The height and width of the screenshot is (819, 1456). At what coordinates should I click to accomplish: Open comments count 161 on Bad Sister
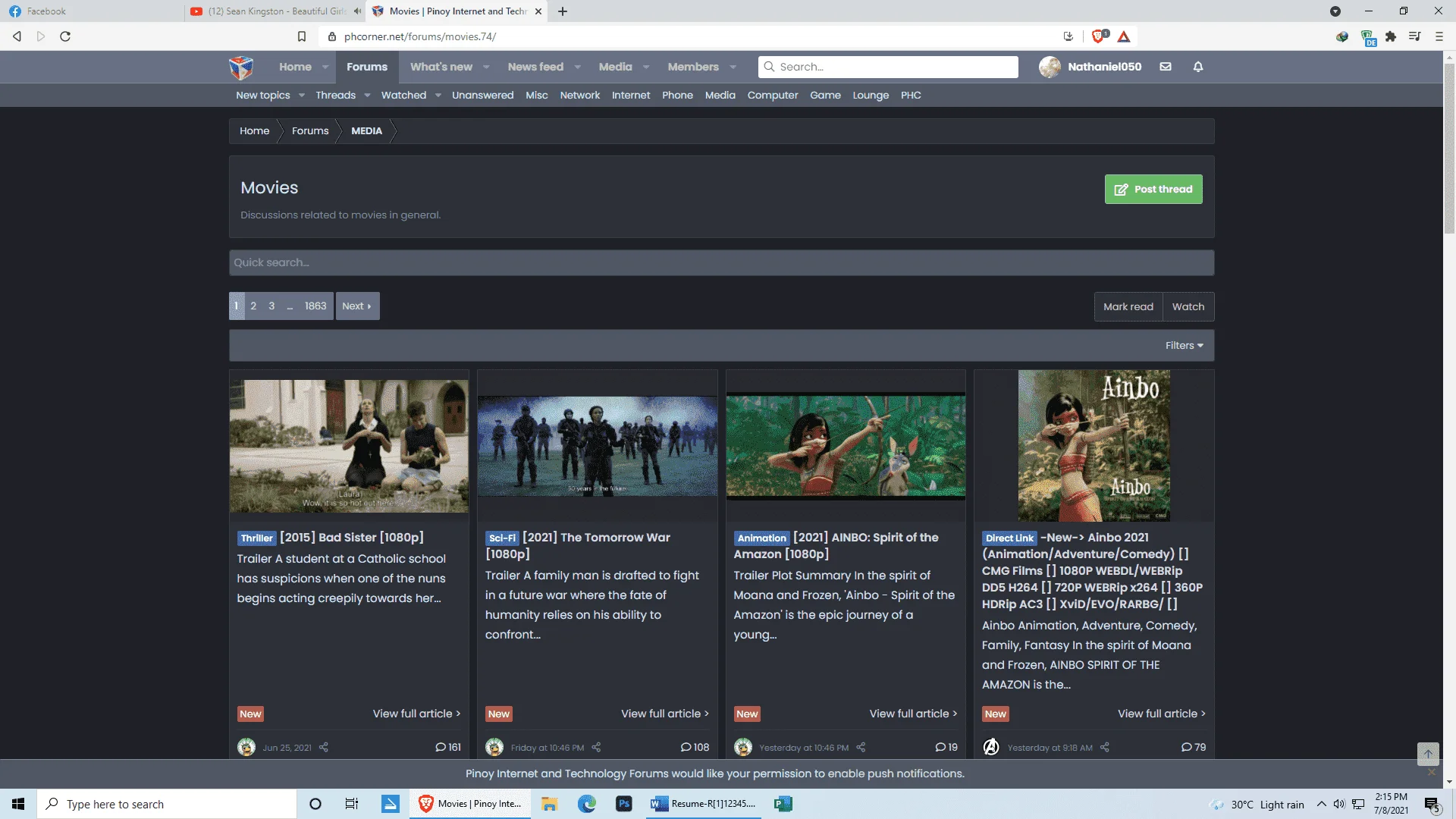point(448,748)
